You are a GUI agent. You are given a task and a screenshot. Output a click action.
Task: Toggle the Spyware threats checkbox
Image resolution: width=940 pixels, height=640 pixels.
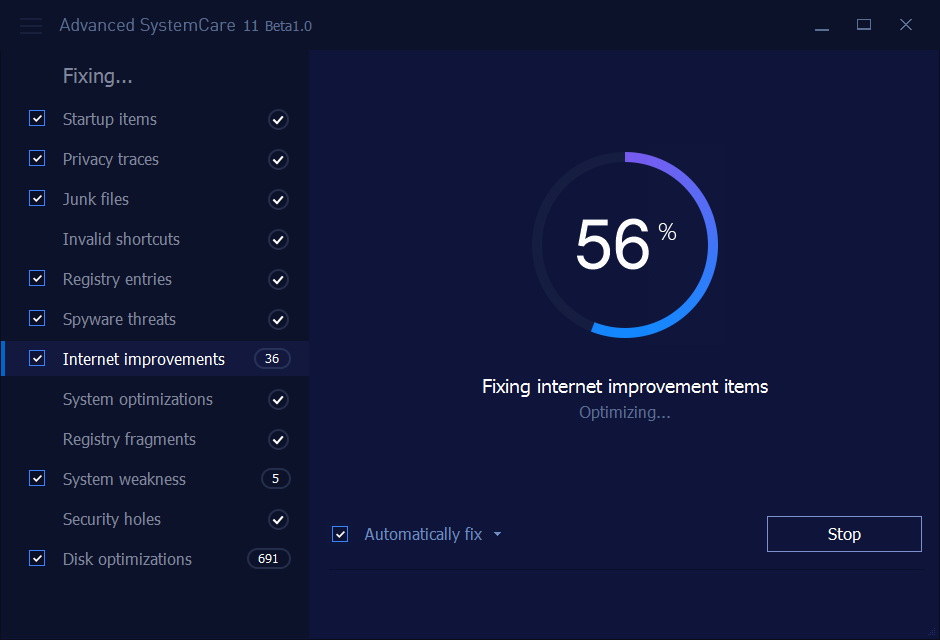(37, 318)
